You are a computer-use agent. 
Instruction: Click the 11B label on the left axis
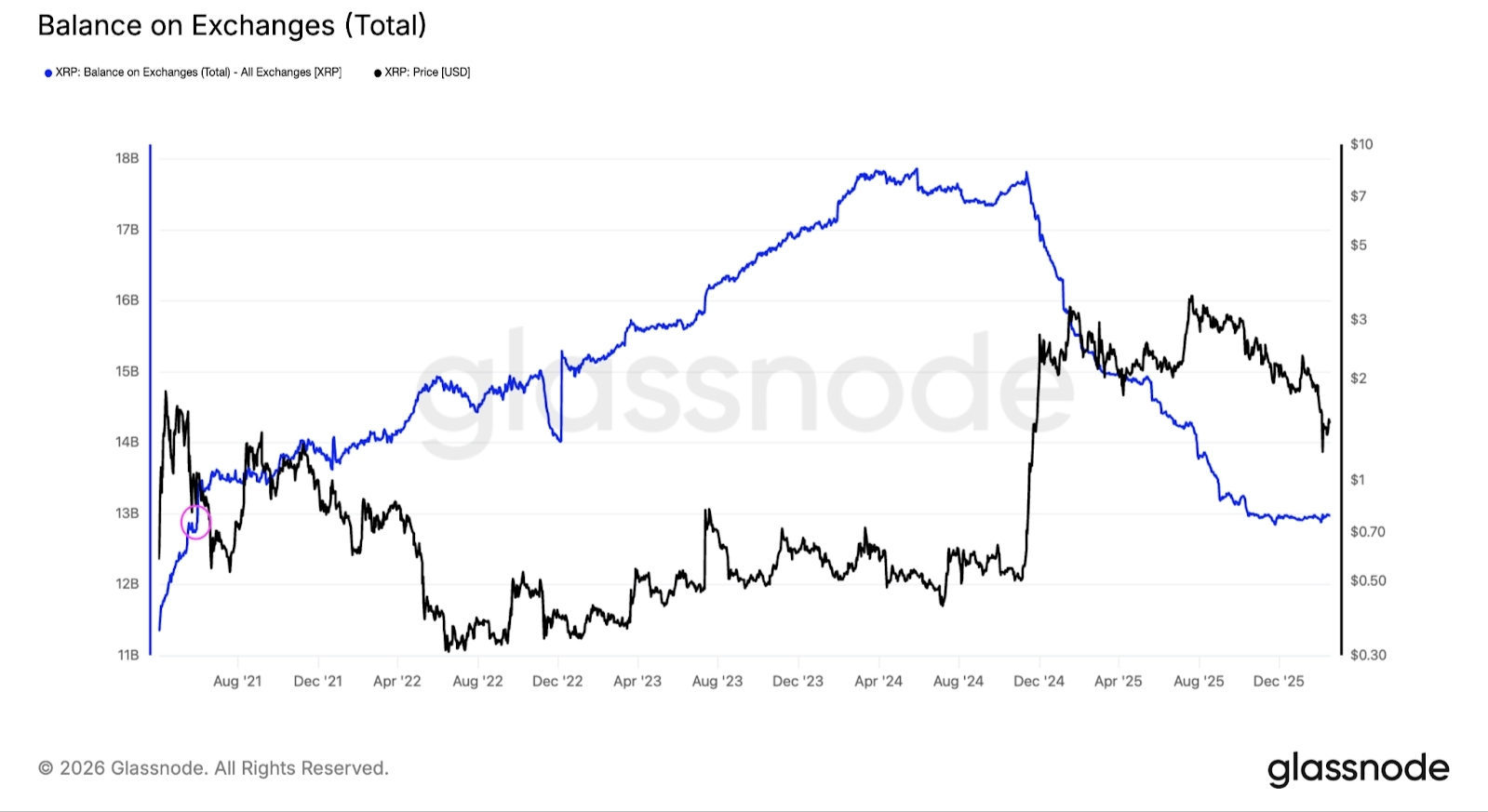(127, 655)
